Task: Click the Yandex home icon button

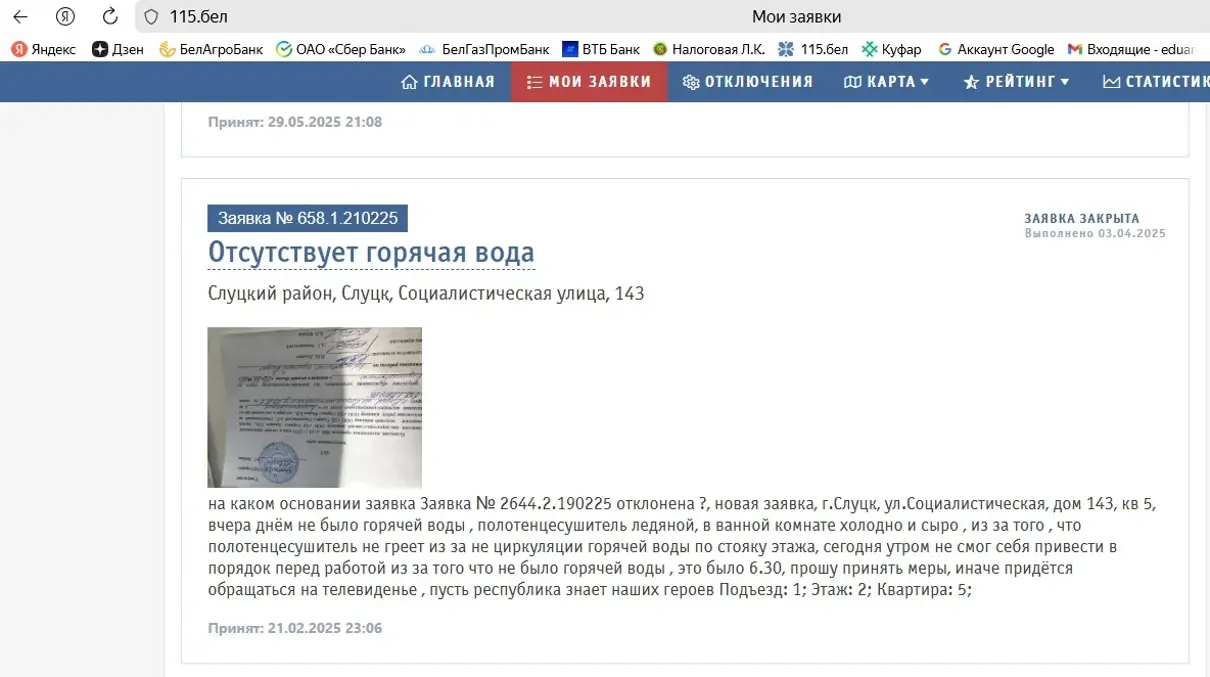Action: point(65,17)
